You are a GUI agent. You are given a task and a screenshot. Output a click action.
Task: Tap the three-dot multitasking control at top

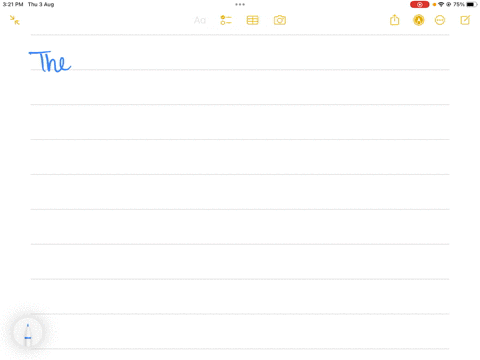point(240,4)
